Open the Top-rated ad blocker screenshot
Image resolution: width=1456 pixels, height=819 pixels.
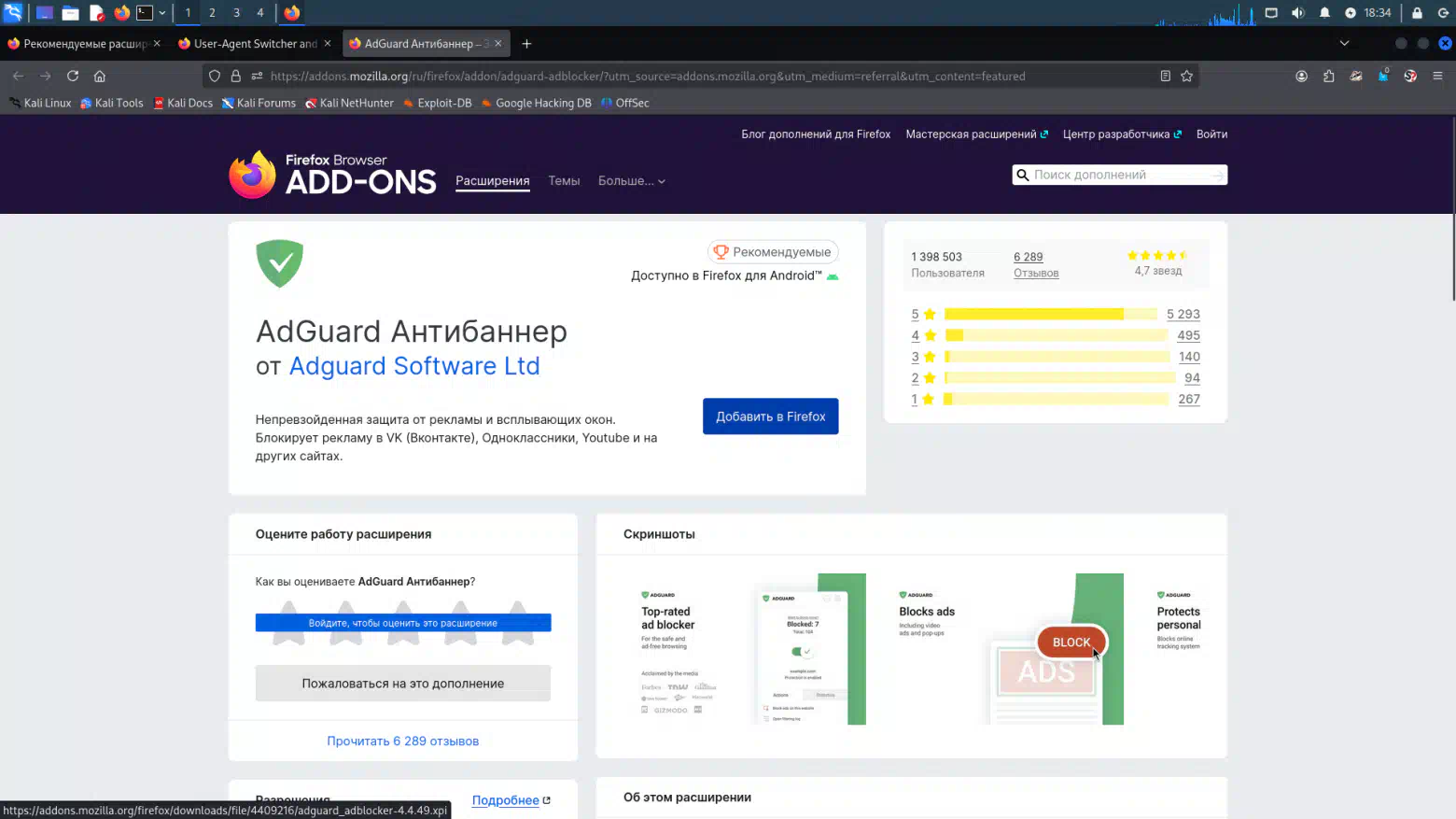click(745, 649)
